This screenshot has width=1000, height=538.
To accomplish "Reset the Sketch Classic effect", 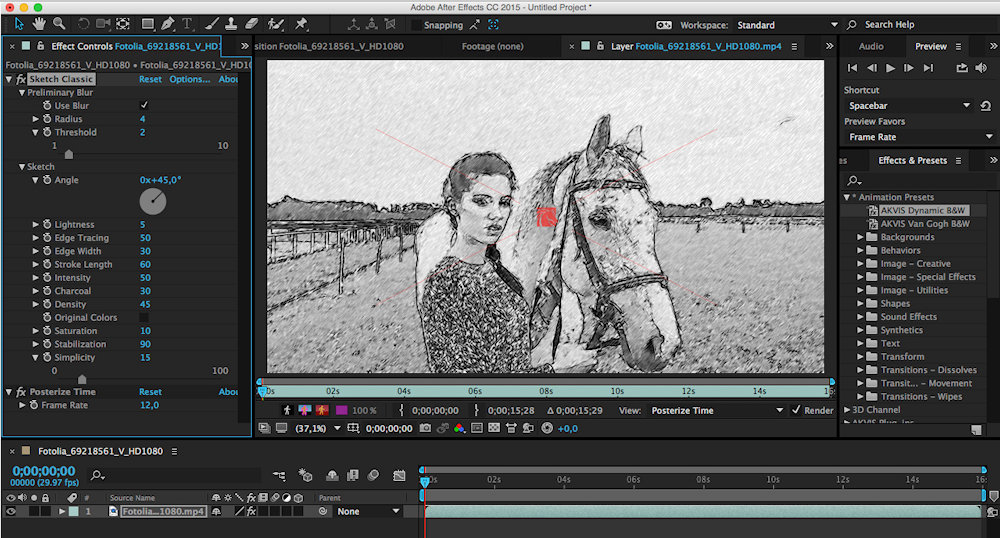I will pyautogui.click(x=150, y=79).
